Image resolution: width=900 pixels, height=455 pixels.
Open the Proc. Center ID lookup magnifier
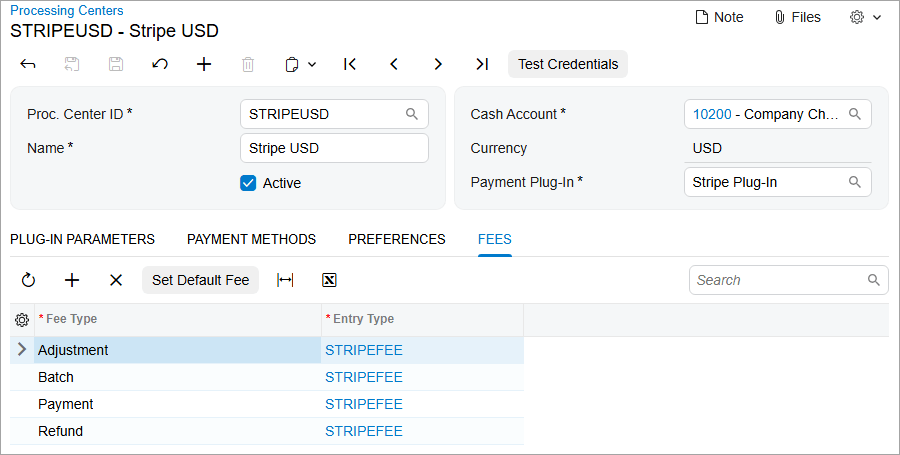412,114
